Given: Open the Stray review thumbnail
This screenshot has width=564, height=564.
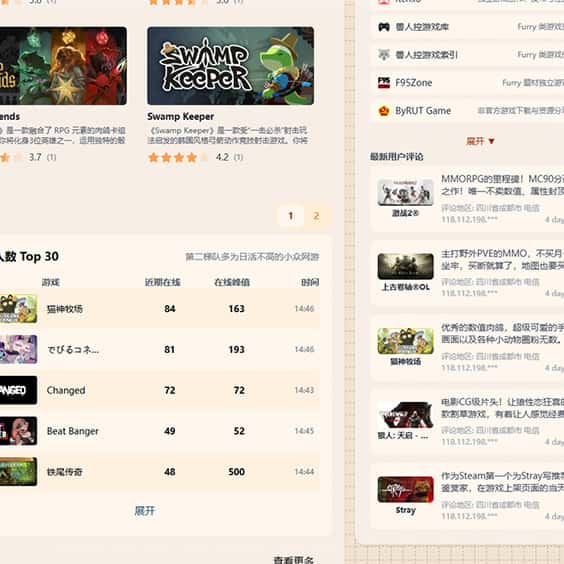Looking at the screenshot, I should click(x=405, y=489).
